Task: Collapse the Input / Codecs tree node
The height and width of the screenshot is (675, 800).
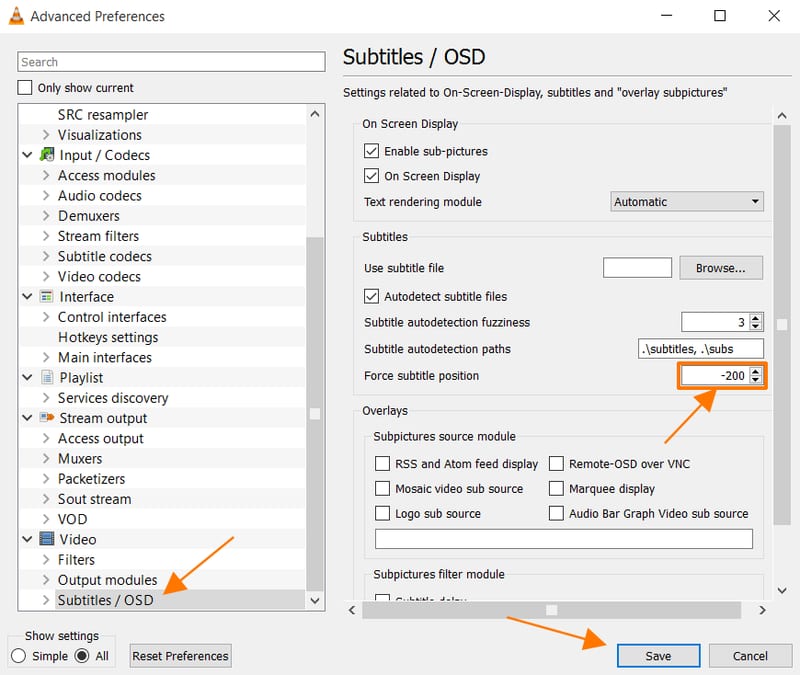Action: point(28,155)
